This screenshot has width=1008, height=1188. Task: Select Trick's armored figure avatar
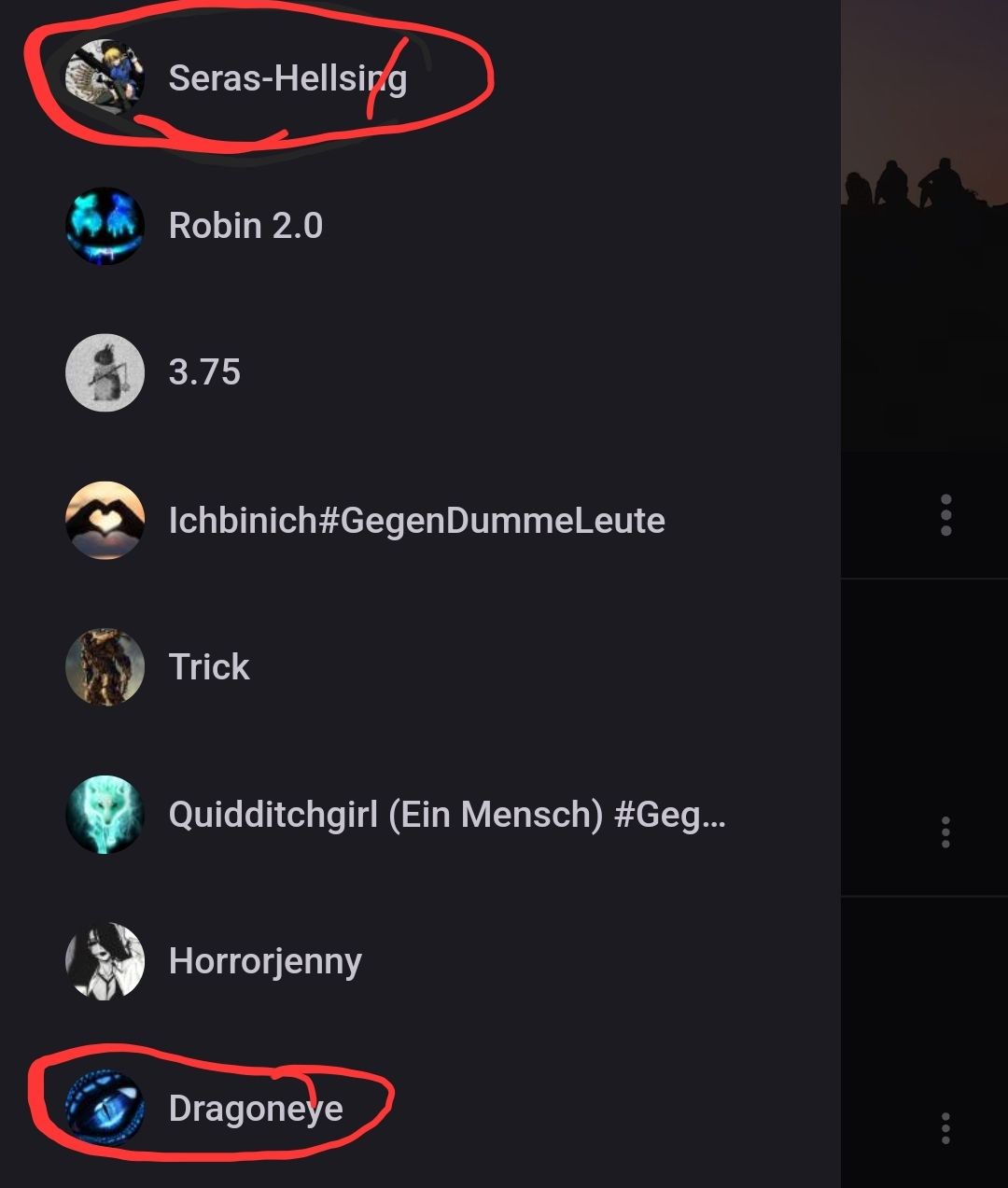[105, 667]
